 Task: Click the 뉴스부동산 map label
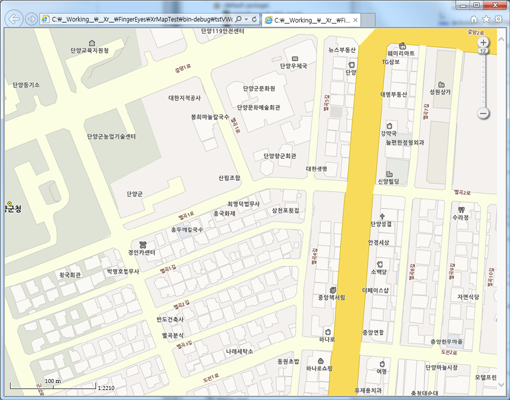coord(342,50)
